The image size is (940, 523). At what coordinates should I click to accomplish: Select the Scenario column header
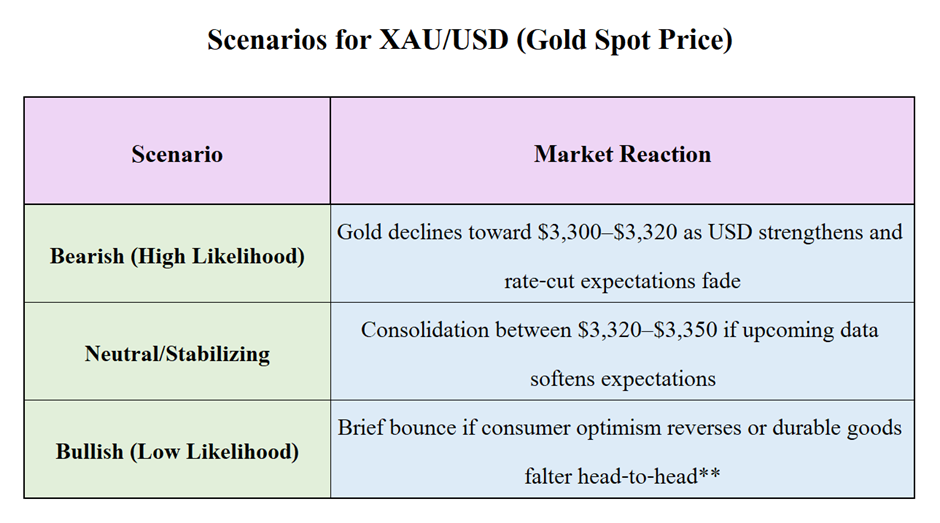coord(177,151)
